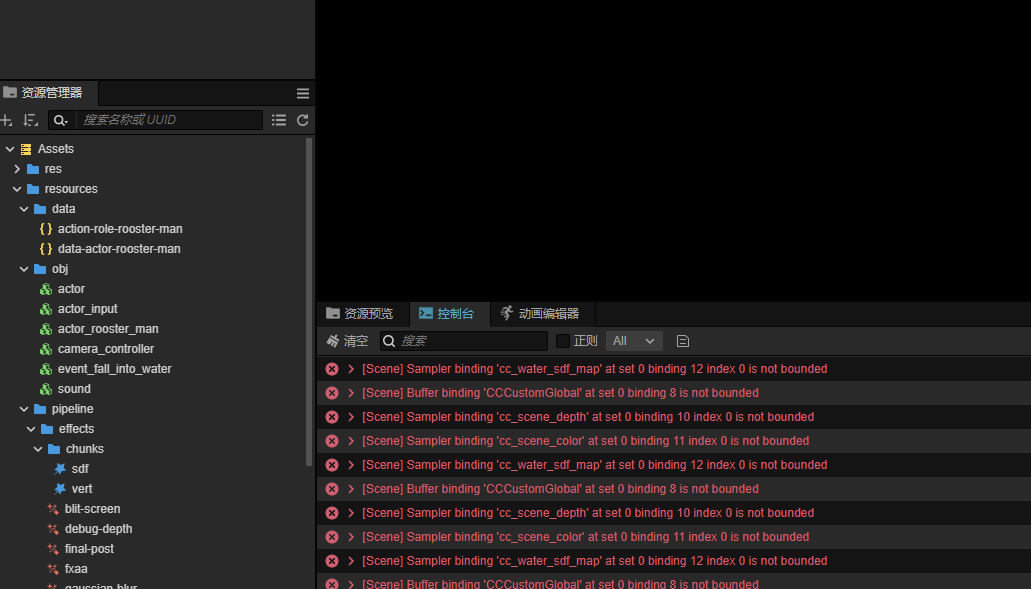Select the resources folder
Screen dimensions: 1031x589
pos(71,189)
